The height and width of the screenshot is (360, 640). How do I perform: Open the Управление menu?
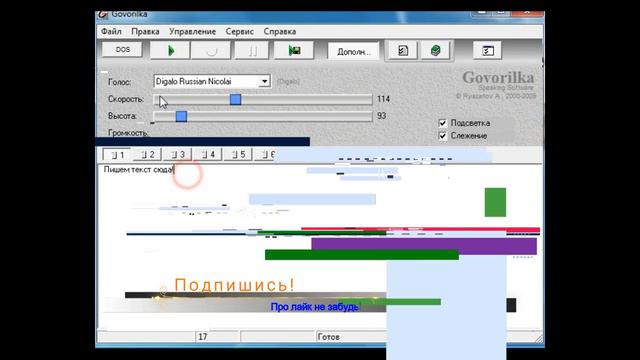(192, 31)
